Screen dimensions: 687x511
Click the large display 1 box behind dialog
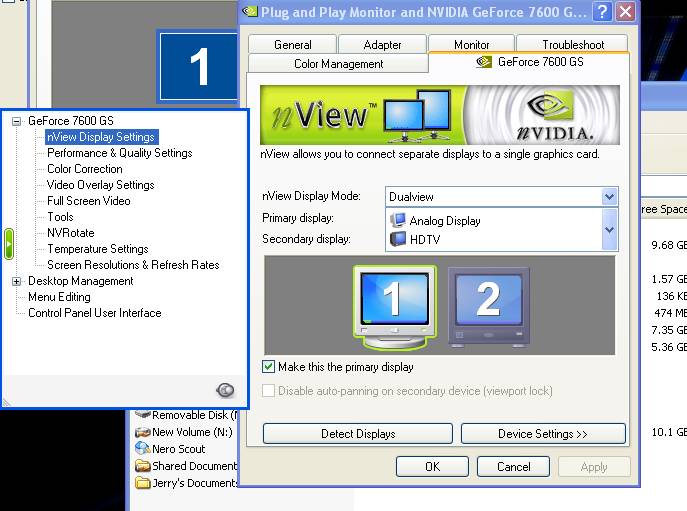click(198, 67)
